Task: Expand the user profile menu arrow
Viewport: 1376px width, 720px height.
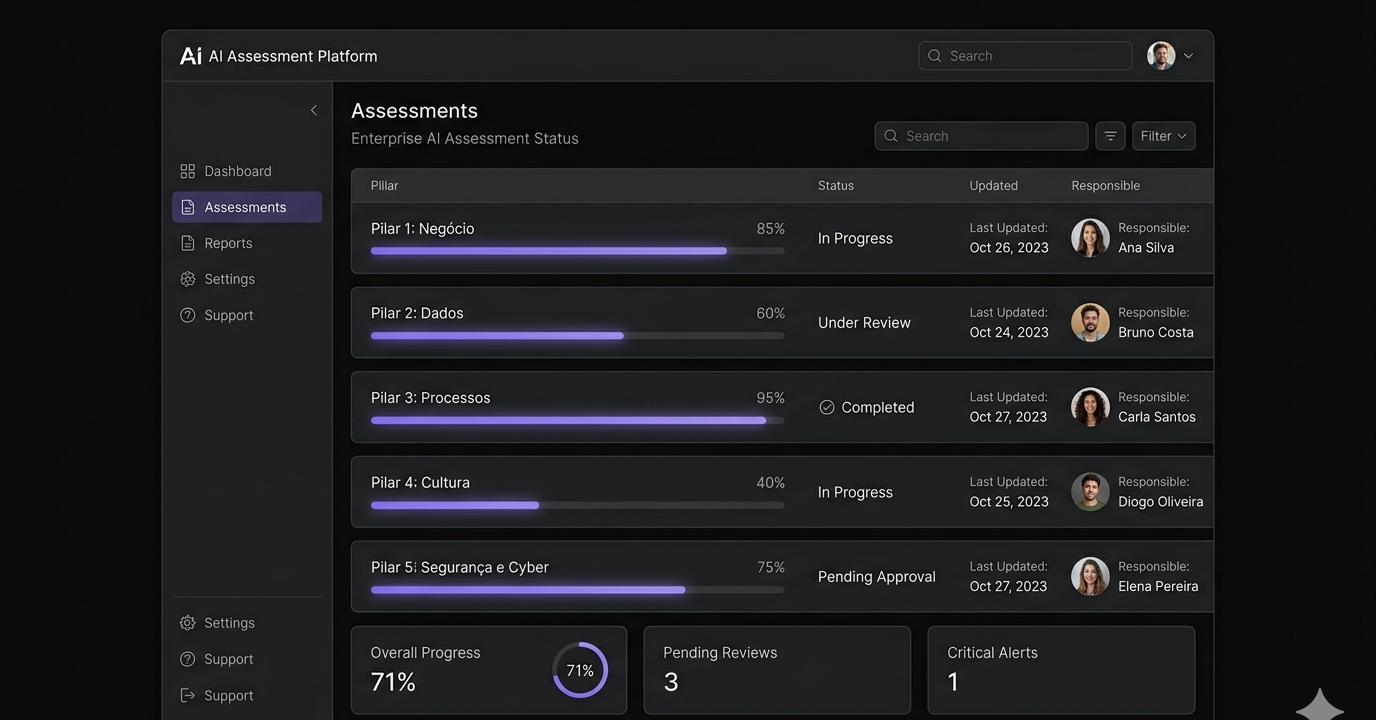Action: (x=1188, y=56)
